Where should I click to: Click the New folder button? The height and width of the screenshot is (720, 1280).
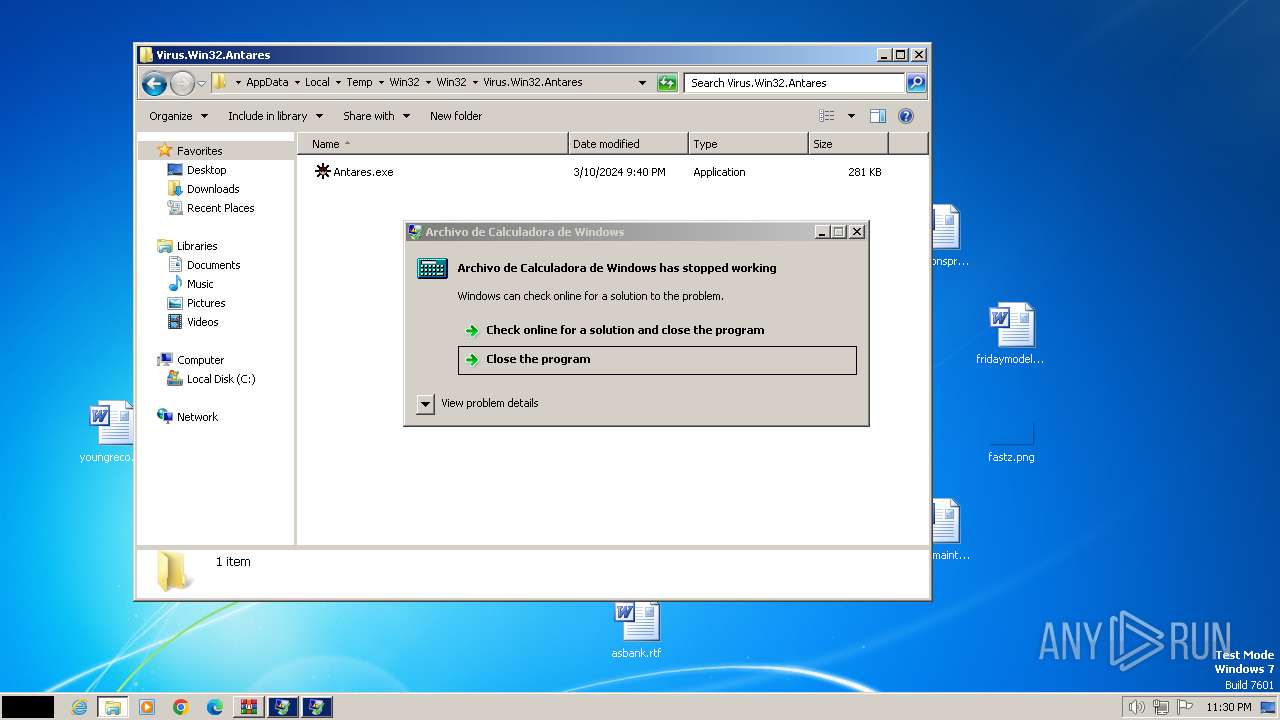point(456,116)
